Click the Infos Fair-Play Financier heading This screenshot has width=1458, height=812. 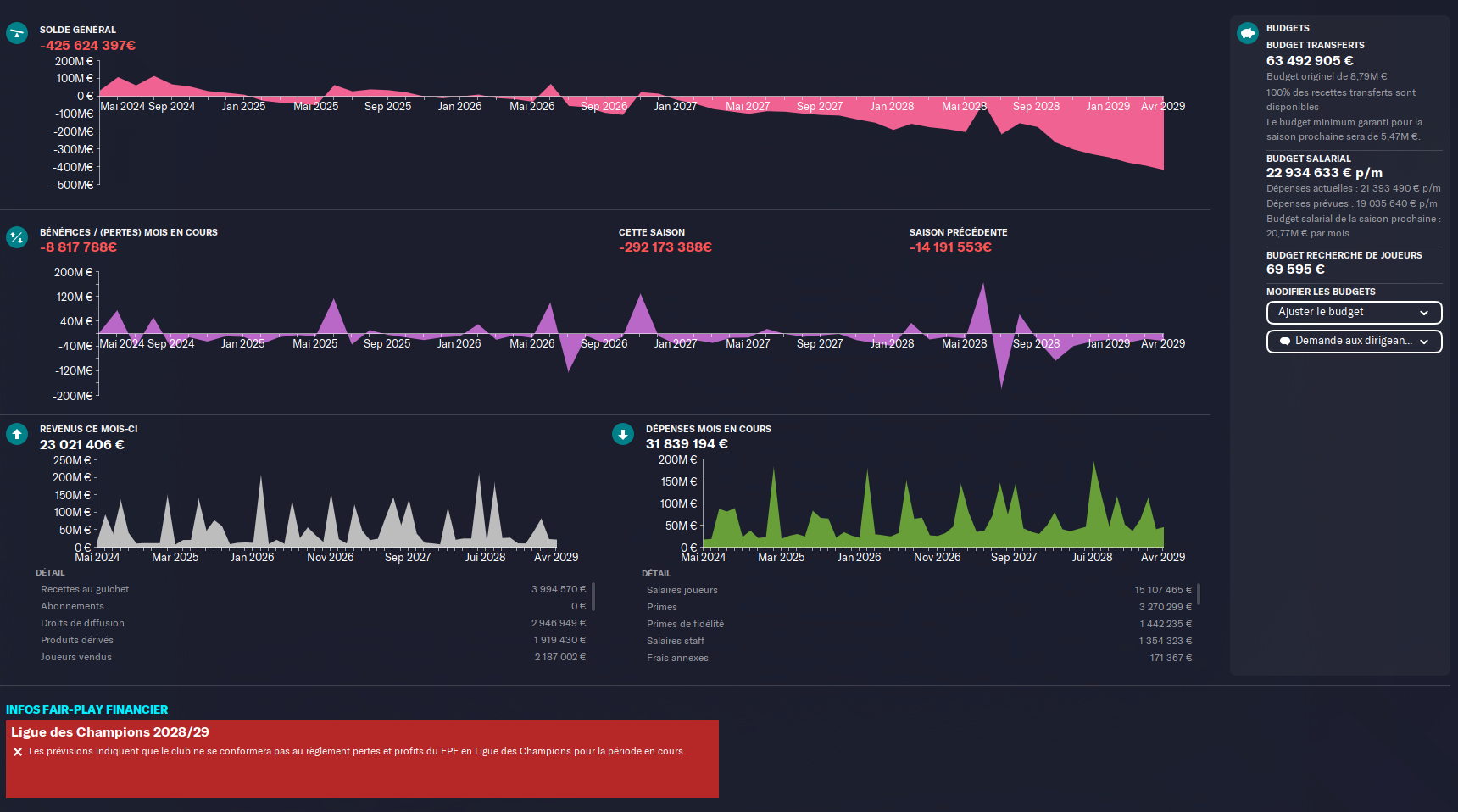pos(87,709)
